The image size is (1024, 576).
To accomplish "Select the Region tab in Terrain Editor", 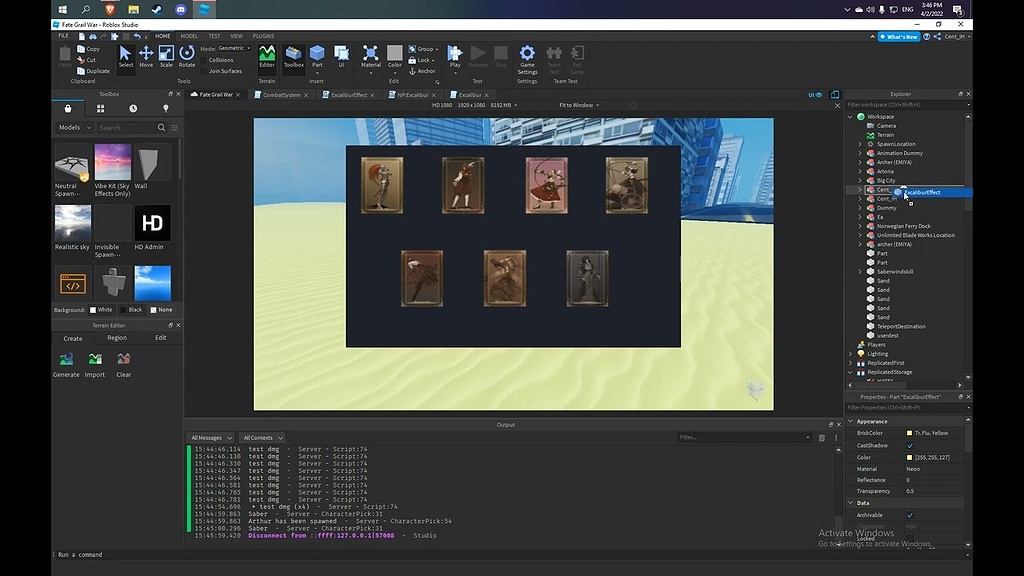I will [117, 338].
